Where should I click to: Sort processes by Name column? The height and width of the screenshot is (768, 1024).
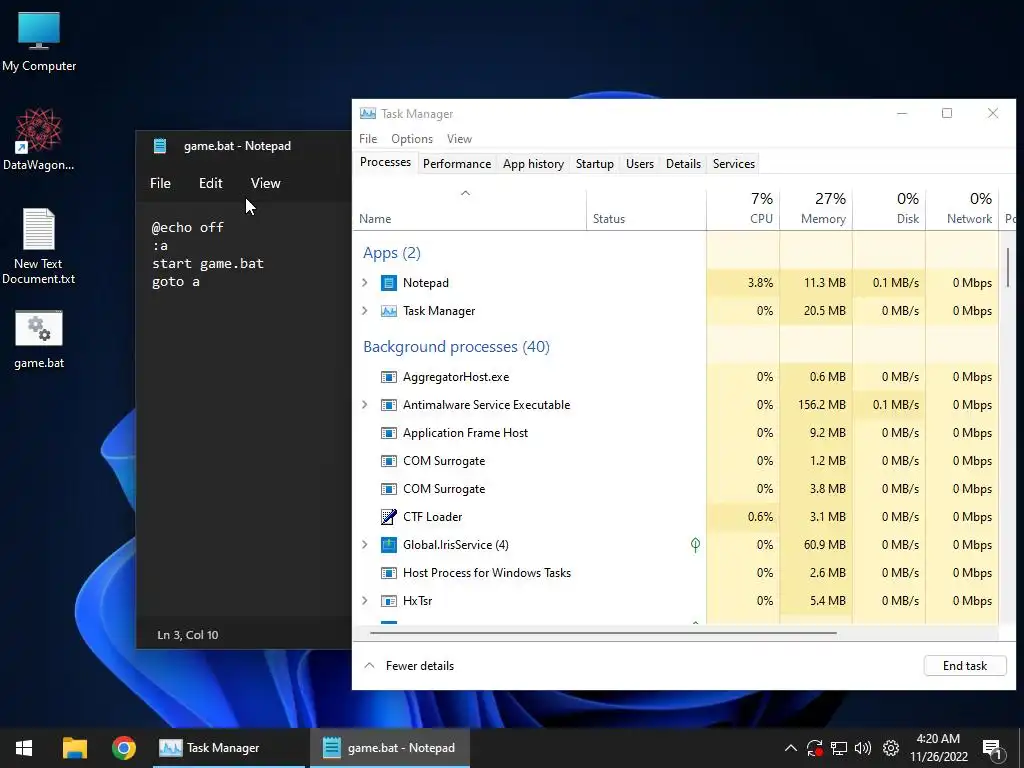(470, 209)
